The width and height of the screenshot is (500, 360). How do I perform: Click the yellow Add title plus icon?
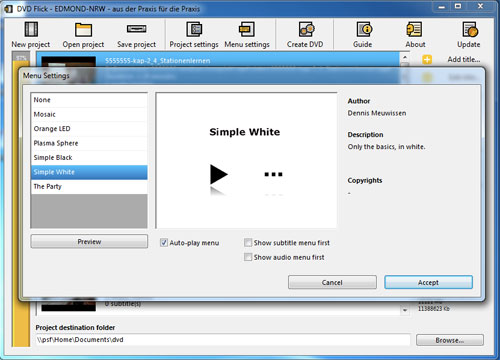[427, 59]
